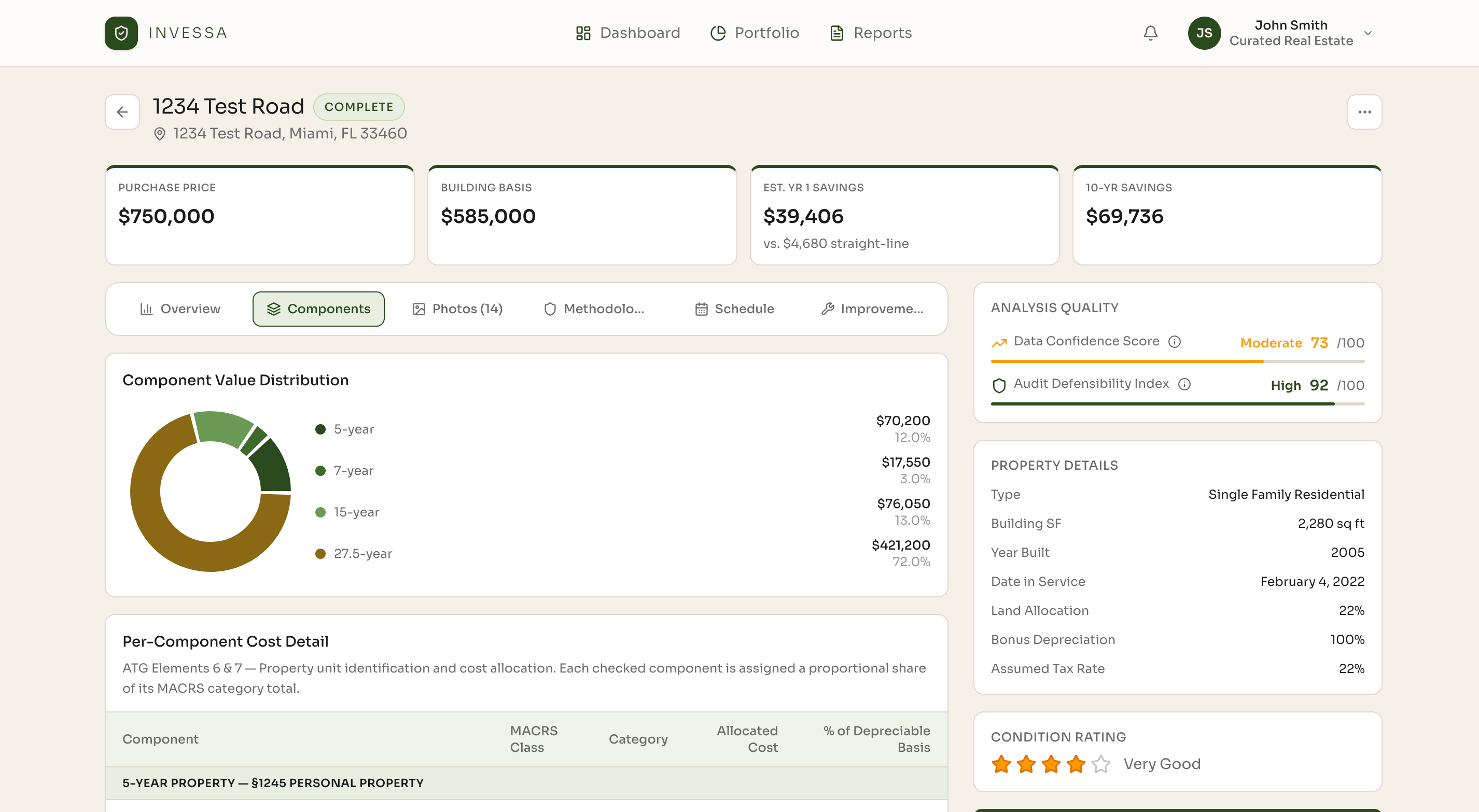The image size is (1479, 812).
Task: Click the calendar icon on the Schedule tab
Action: pos(701,309)
